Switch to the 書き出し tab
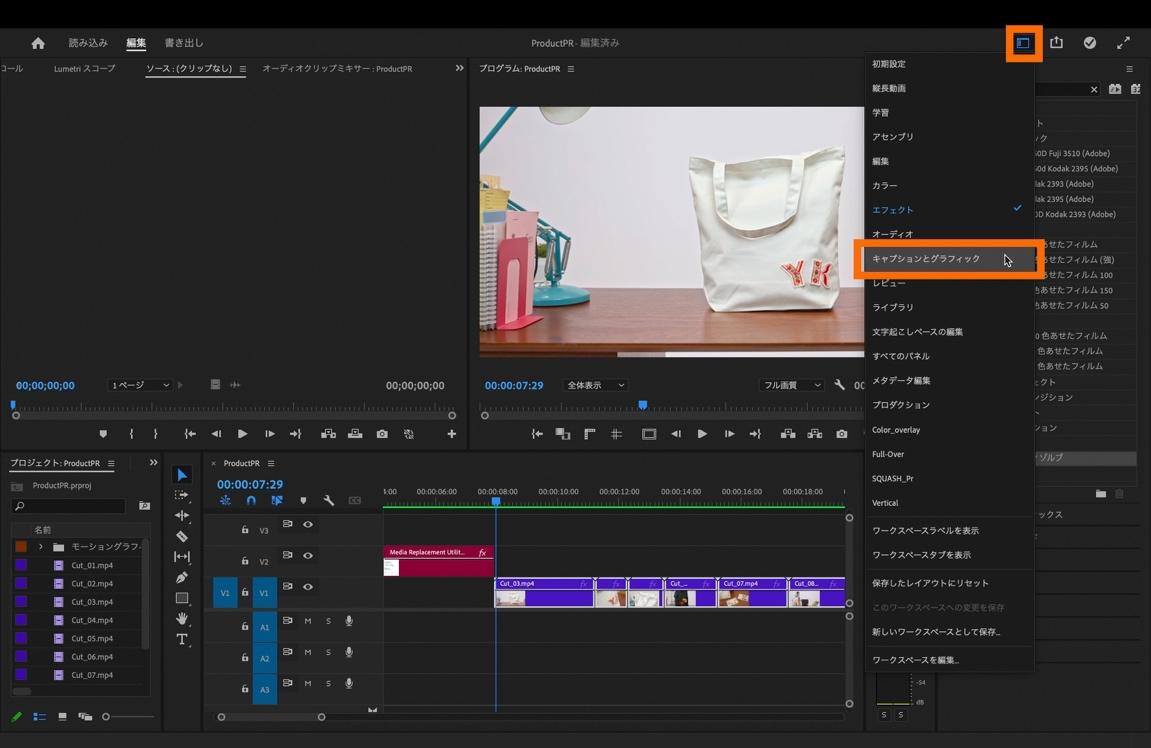The image size is (1151, 748). pos(184,43)
